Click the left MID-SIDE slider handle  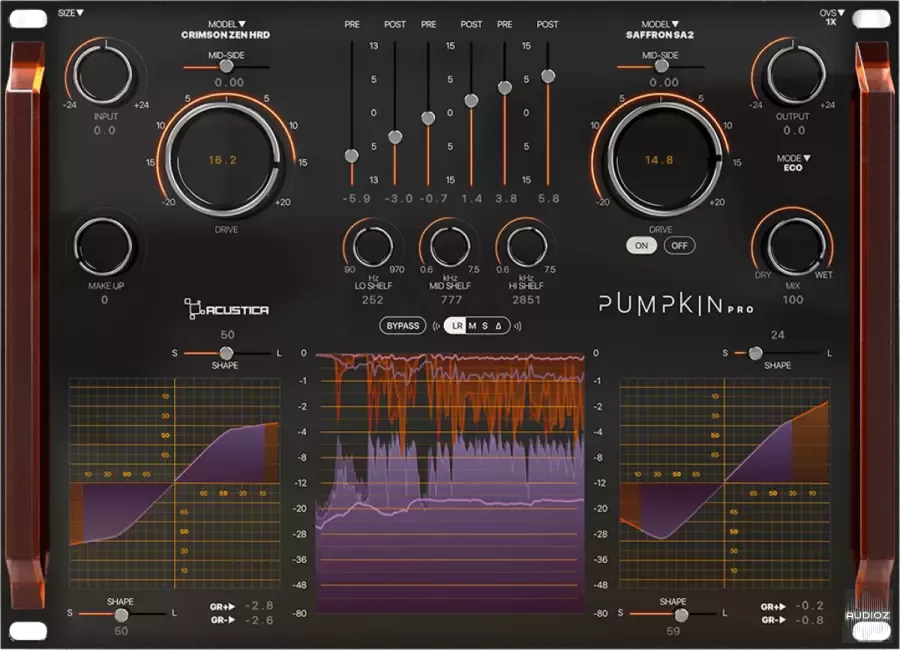[227, 66]
